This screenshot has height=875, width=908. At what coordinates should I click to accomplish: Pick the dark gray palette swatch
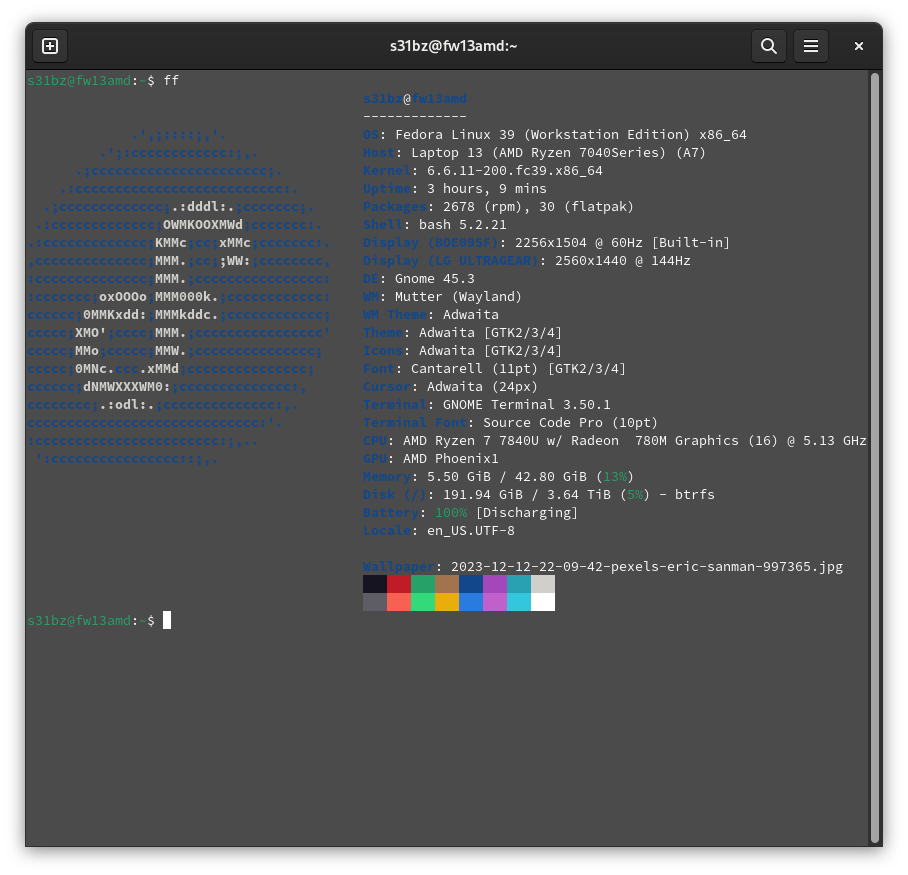tap(375, 602)
